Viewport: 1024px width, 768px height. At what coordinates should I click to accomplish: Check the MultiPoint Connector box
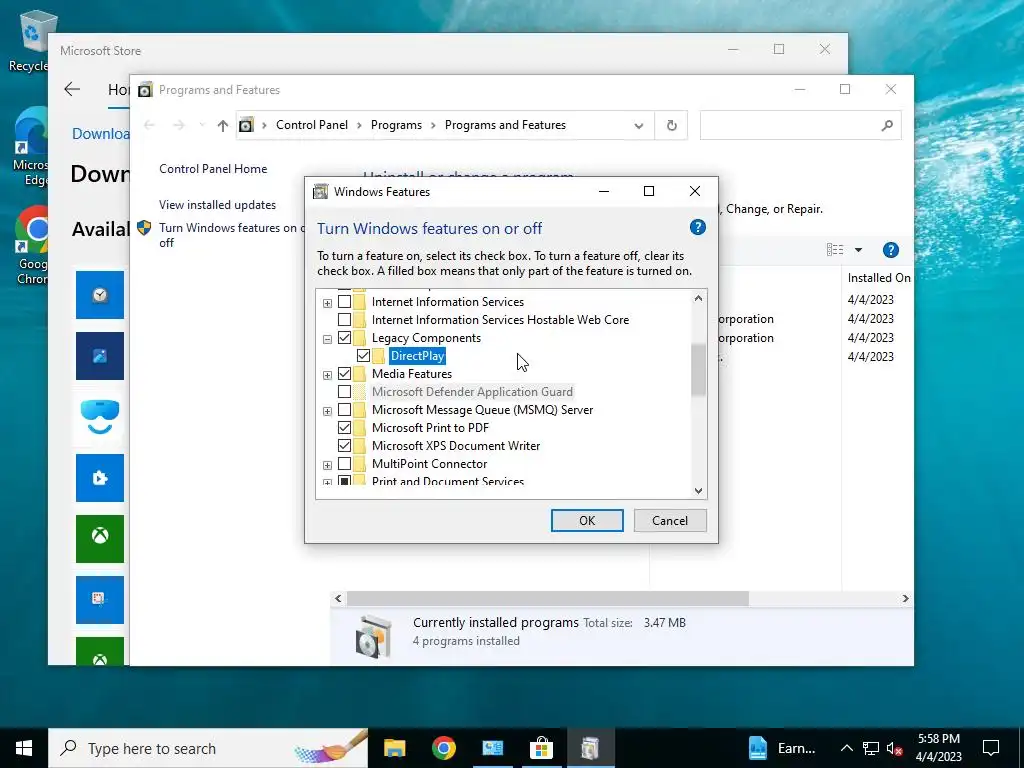click(x=344, y=464)
